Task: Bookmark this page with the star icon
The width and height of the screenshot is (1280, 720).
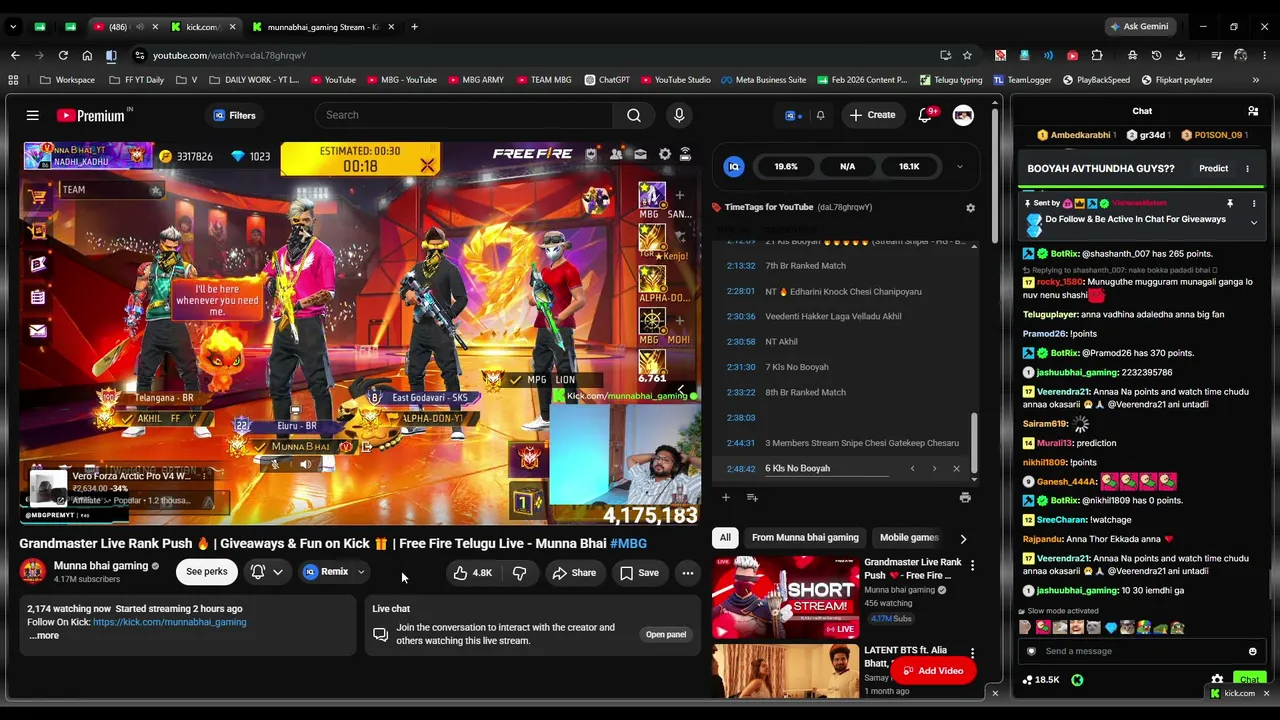Action: coord(967,55)
